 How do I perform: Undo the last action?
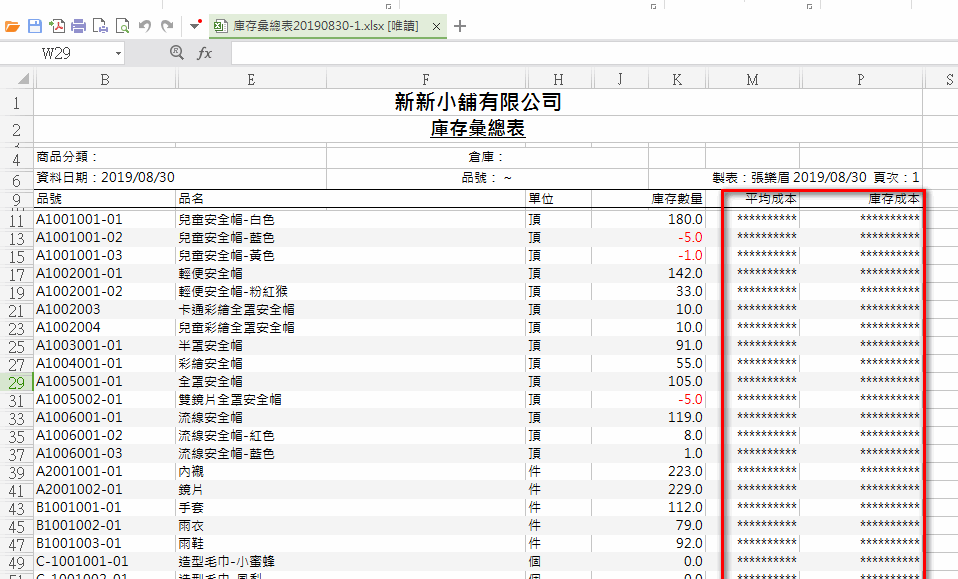coord(145,26)
